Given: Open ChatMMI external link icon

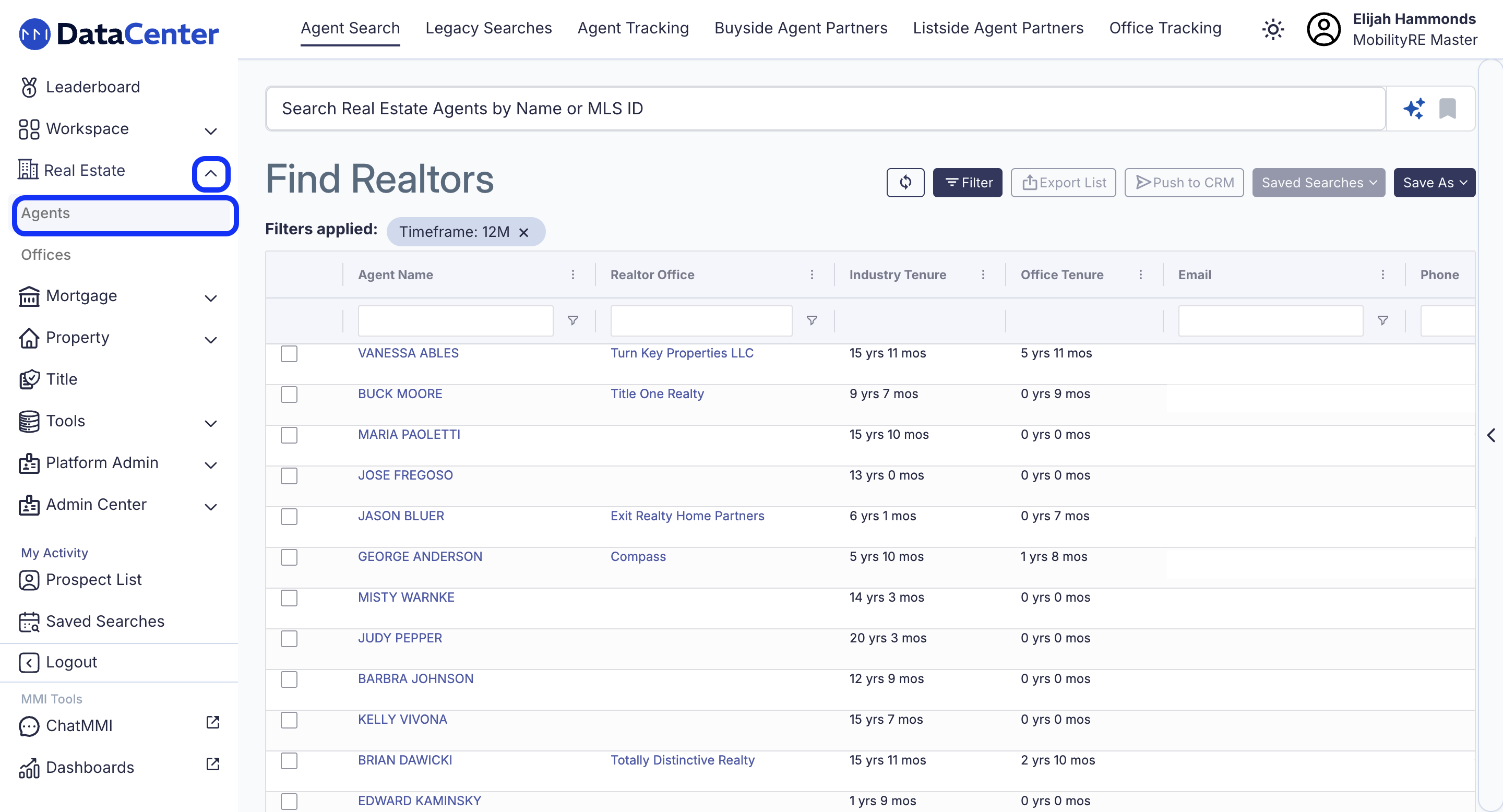Looking at the screenshot, I should point(213,722).
